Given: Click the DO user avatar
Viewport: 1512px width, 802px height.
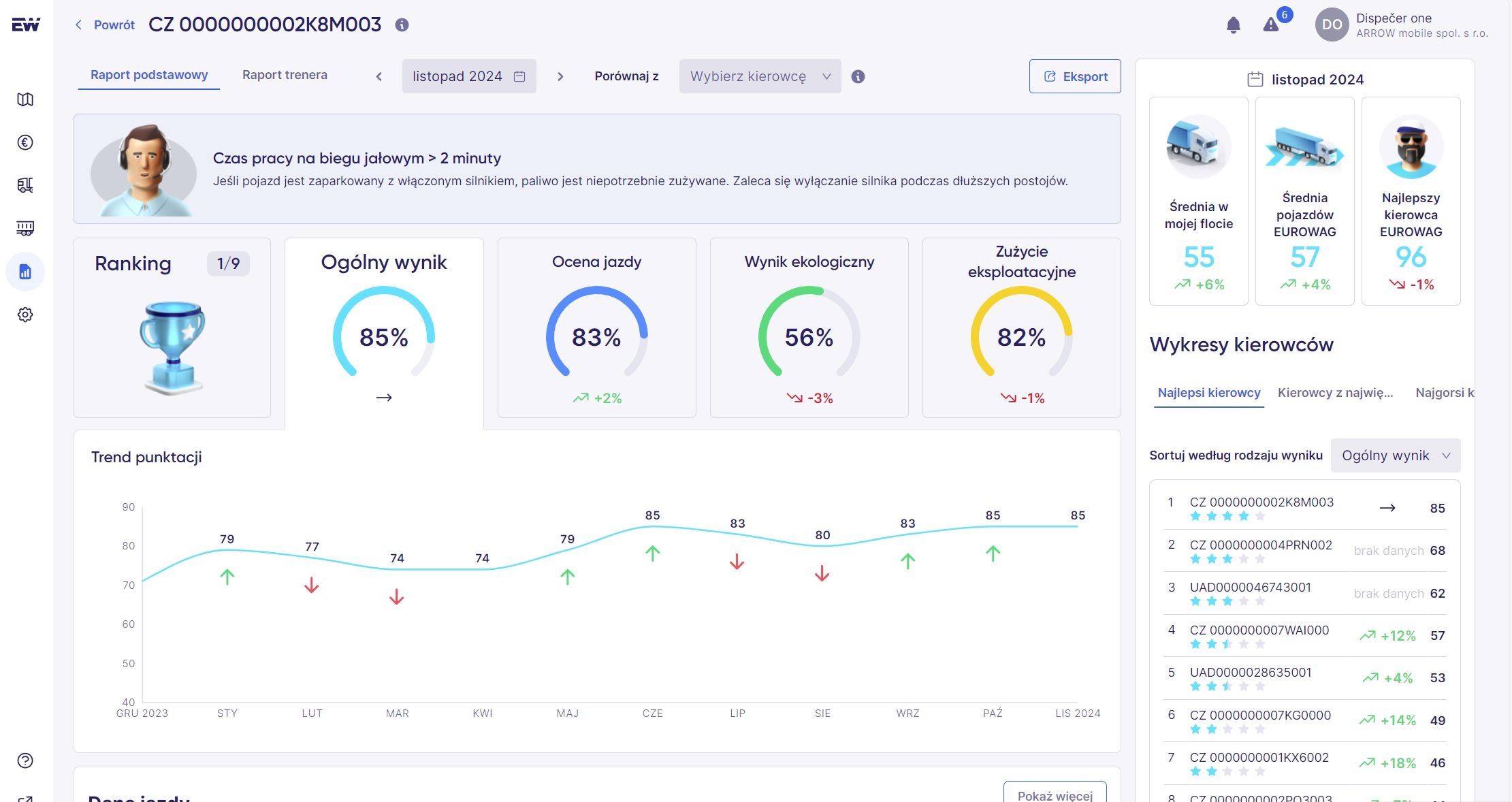Looking at the screenshot, I should (x=1332, y=25).
